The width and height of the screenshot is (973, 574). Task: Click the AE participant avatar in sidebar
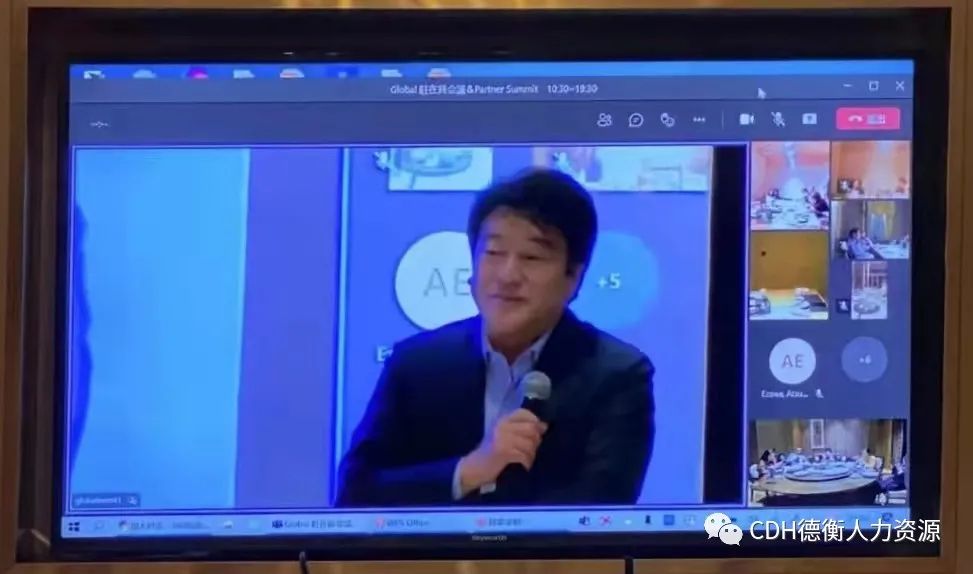pos(792,361)
